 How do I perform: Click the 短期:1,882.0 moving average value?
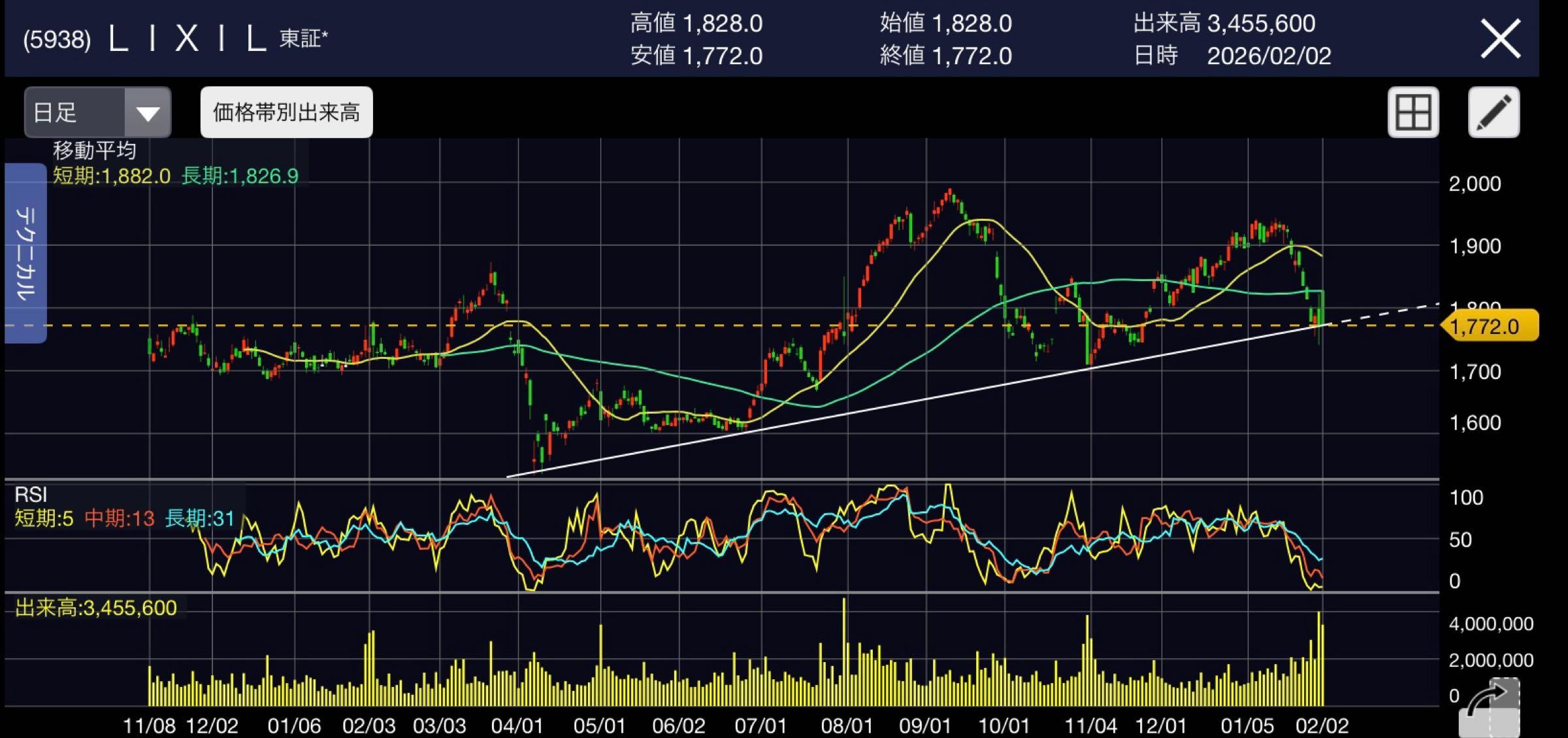coord(112,176)
